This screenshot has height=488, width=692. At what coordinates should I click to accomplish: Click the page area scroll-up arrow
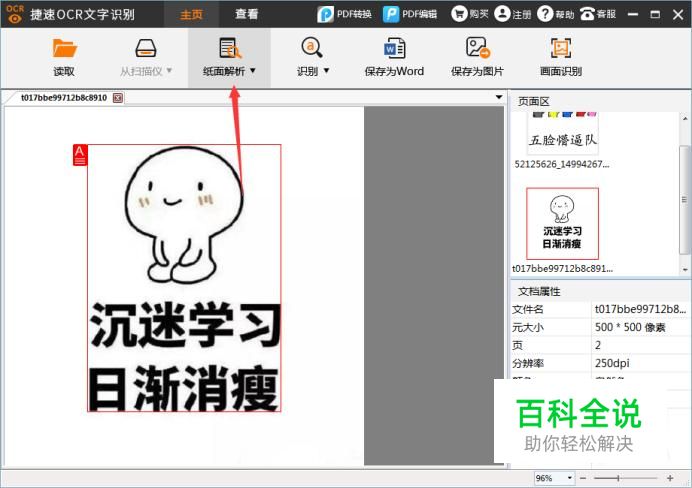click(685, 118)
